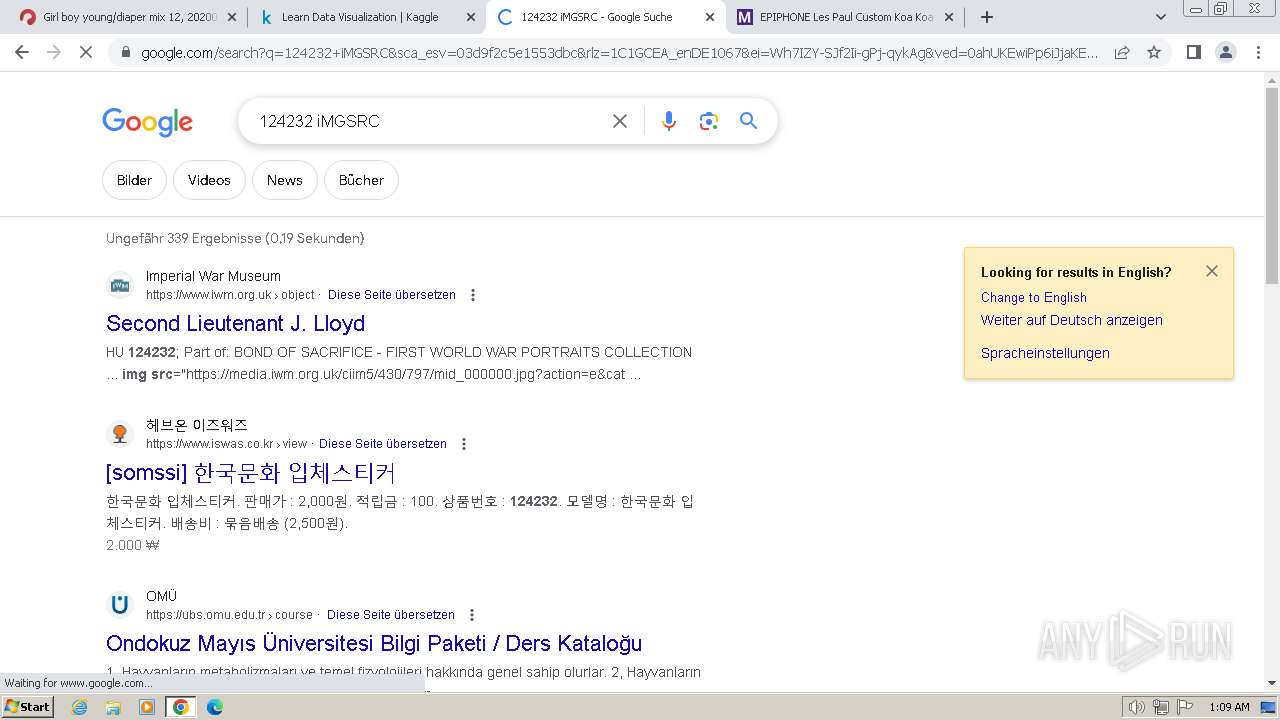Open options for iswas.co.kr result
This screenshot has width=1280, height=720.
(464, 444)
